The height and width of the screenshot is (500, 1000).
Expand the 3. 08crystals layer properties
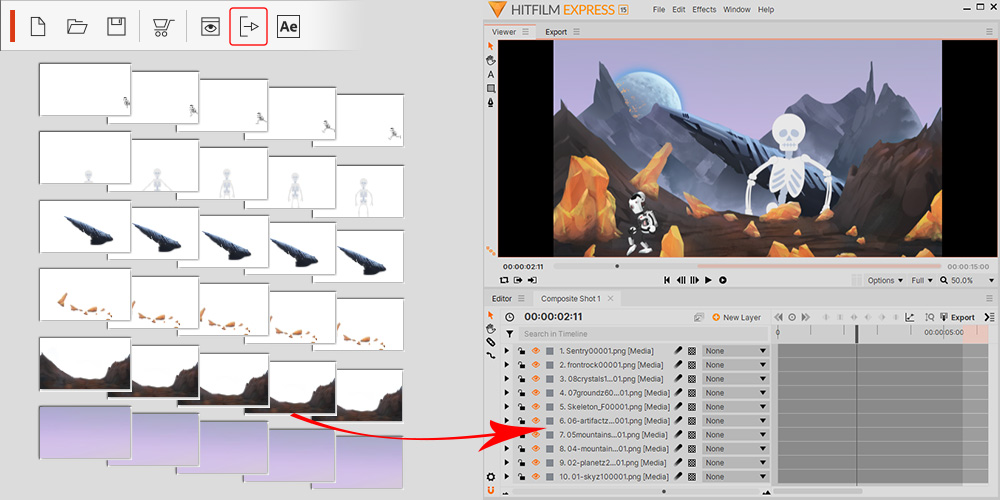pyautogui.click(x=507, y=379)
